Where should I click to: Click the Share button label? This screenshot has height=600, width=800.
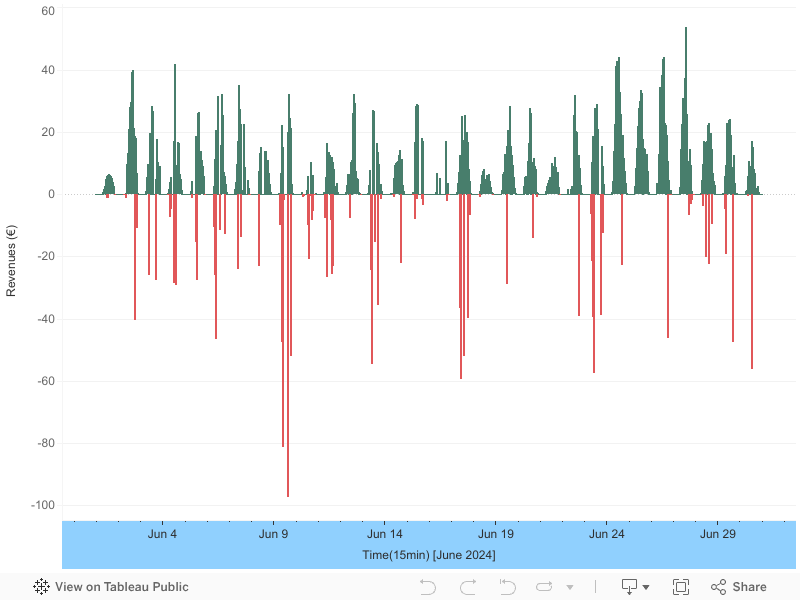click(749, 587)
